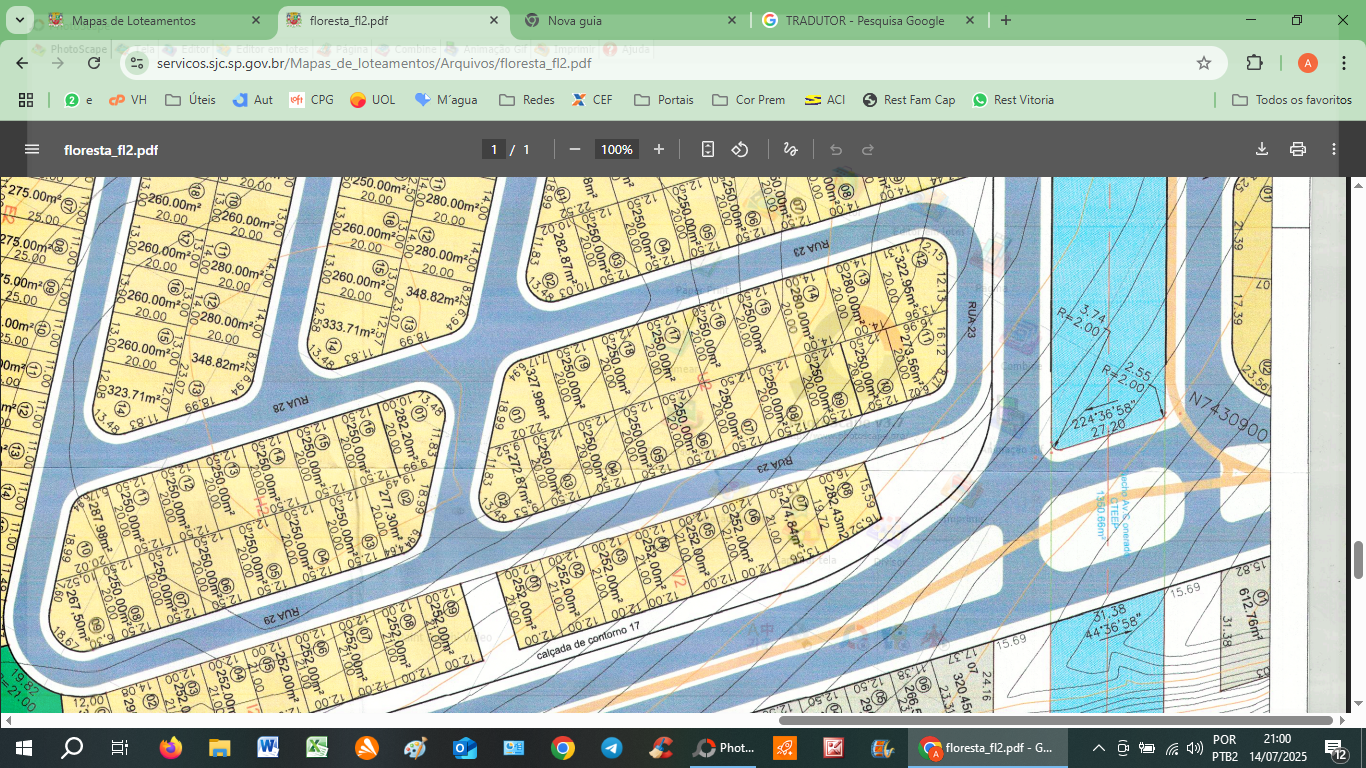This screenshot has width=1366, height=768.
Task: Open Telegram from the taskbar
Action: 611,748
